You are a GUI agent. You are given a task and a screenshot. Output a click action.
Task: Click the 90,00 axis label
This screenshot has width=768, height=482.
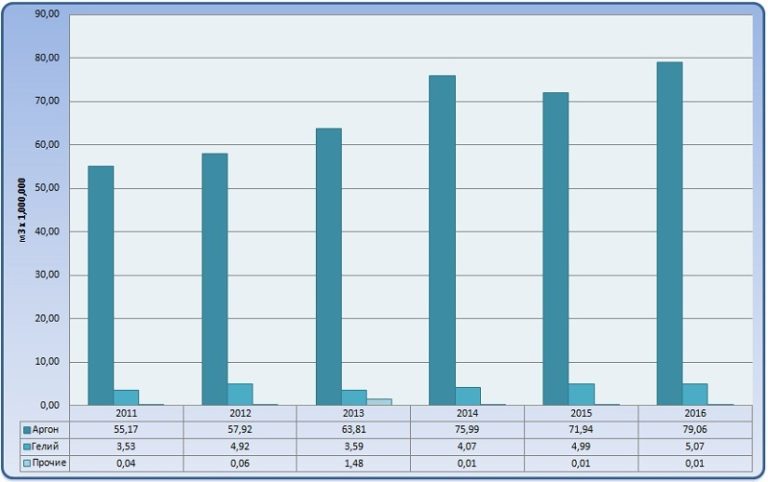pos(47,14)
